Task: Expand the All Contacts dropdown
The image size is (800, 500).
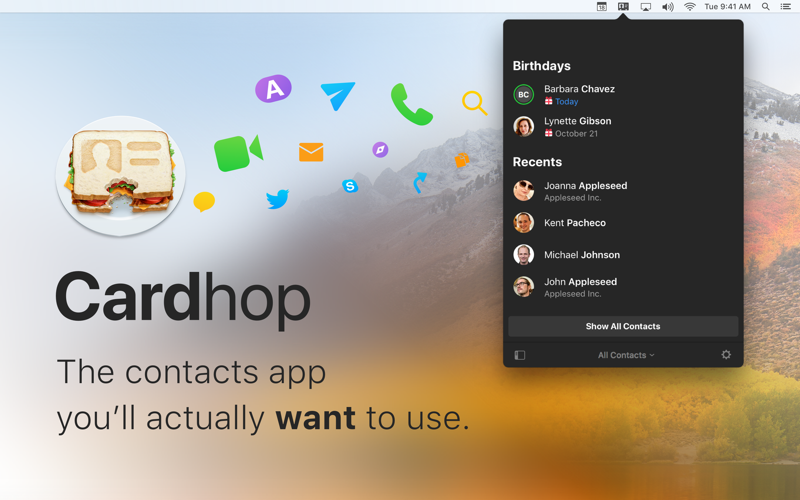Action: 626,355
